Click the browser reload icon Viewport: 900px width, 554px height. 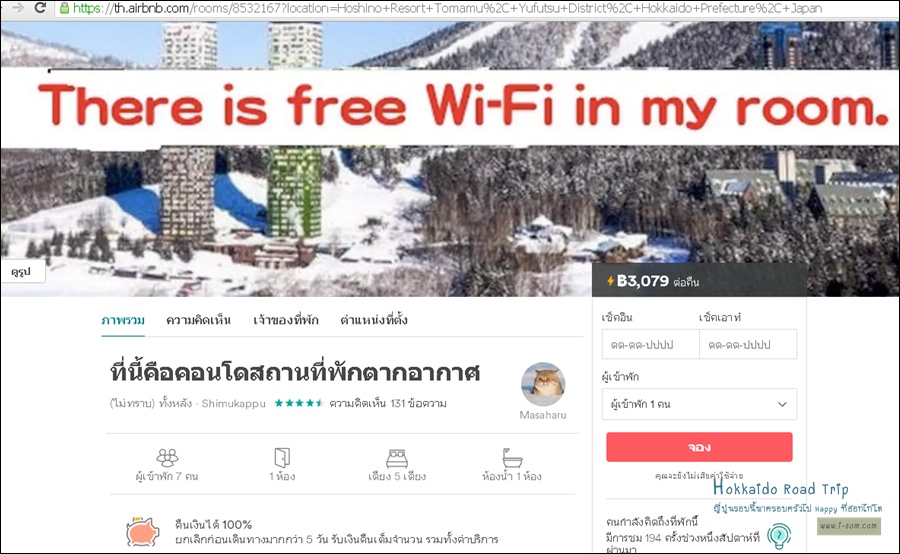pos(40,7)
